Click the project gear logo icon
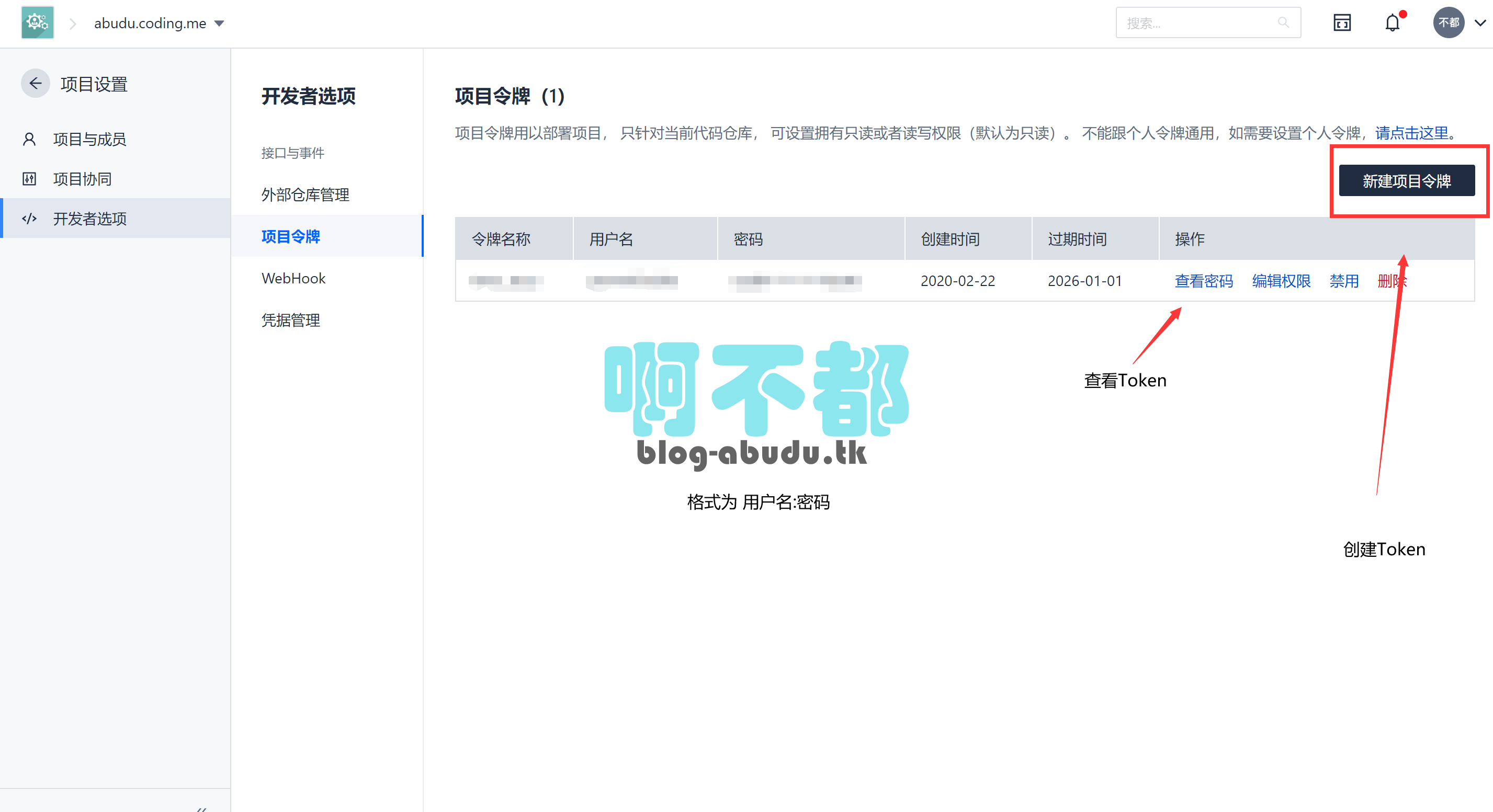 [37, 22]
